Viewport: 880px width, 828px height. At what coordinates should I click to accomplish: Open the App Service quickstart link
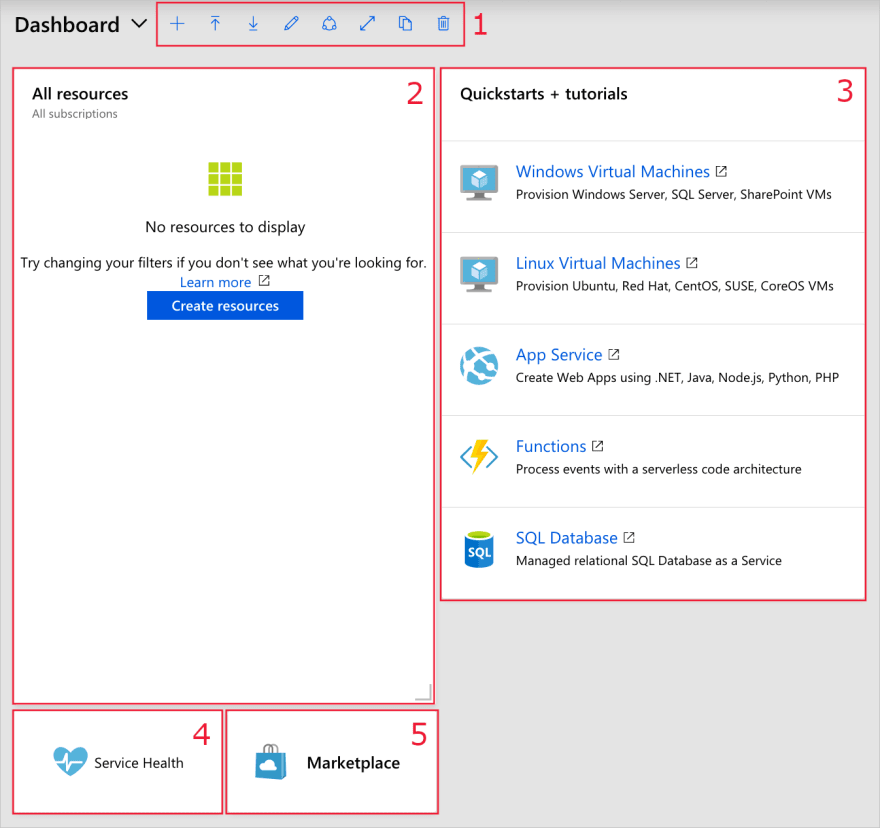click(x=559, y=355)
